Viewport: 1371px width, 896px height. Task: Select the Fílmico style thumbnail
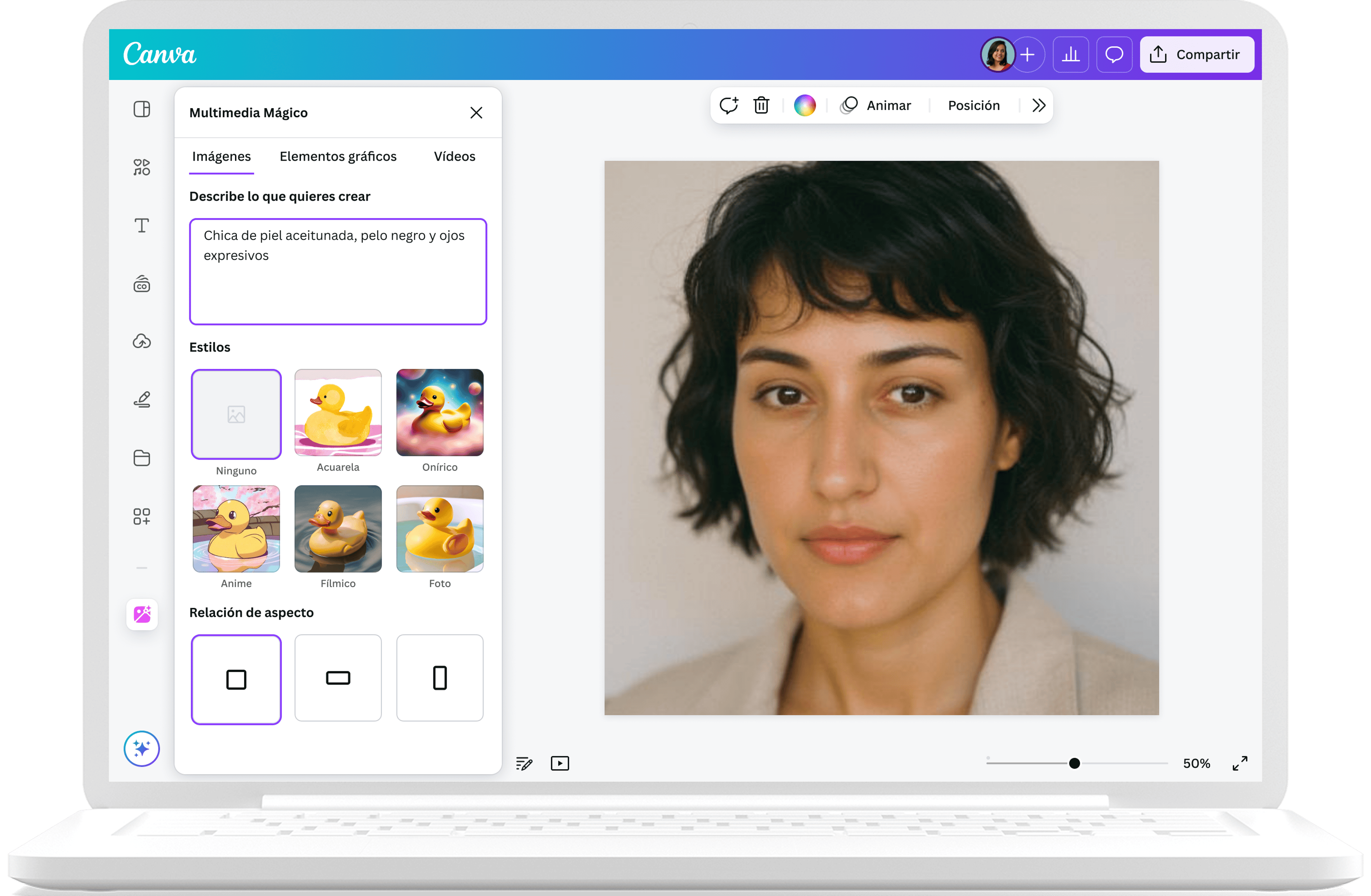pyautogui.click(x=338, y=529)
